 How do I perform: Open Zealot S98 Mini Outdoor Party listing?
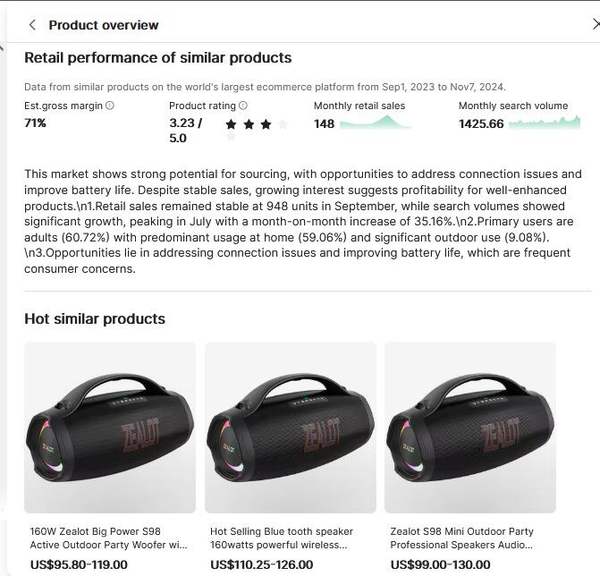(x=462, y=538)
